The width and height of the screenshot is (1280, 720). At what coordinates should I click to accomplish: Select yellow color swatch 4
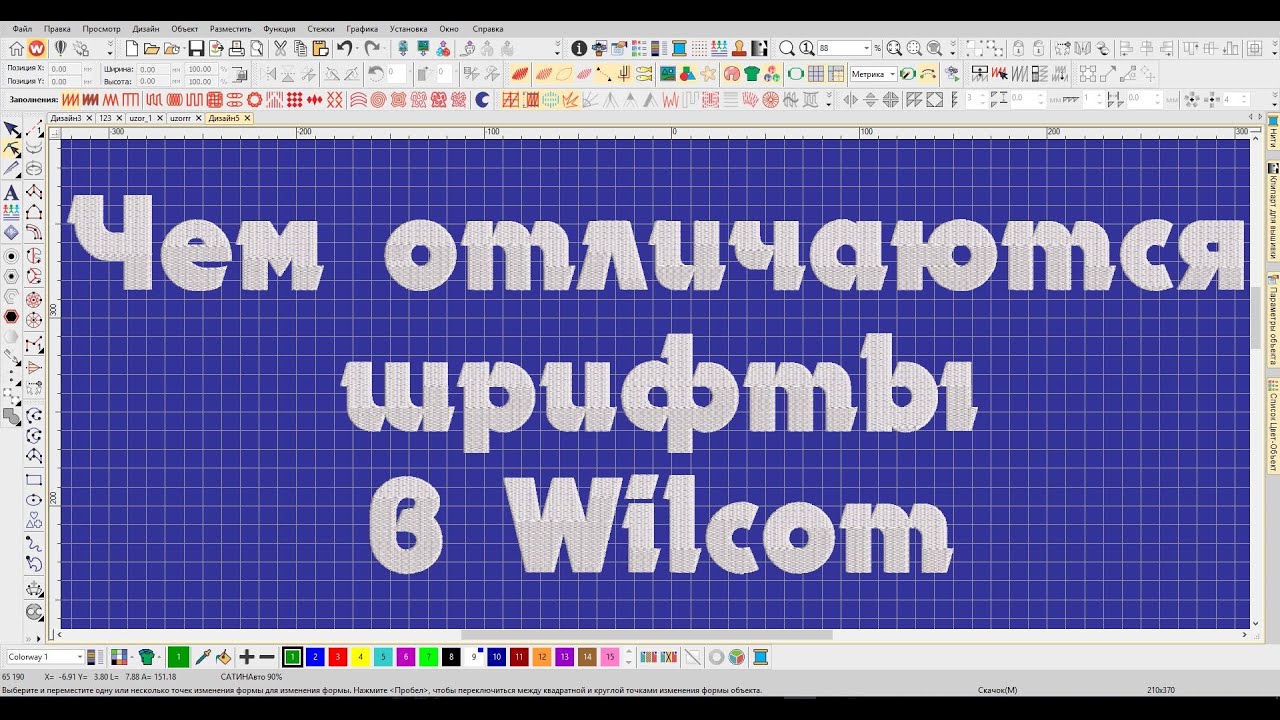point(360,657)
